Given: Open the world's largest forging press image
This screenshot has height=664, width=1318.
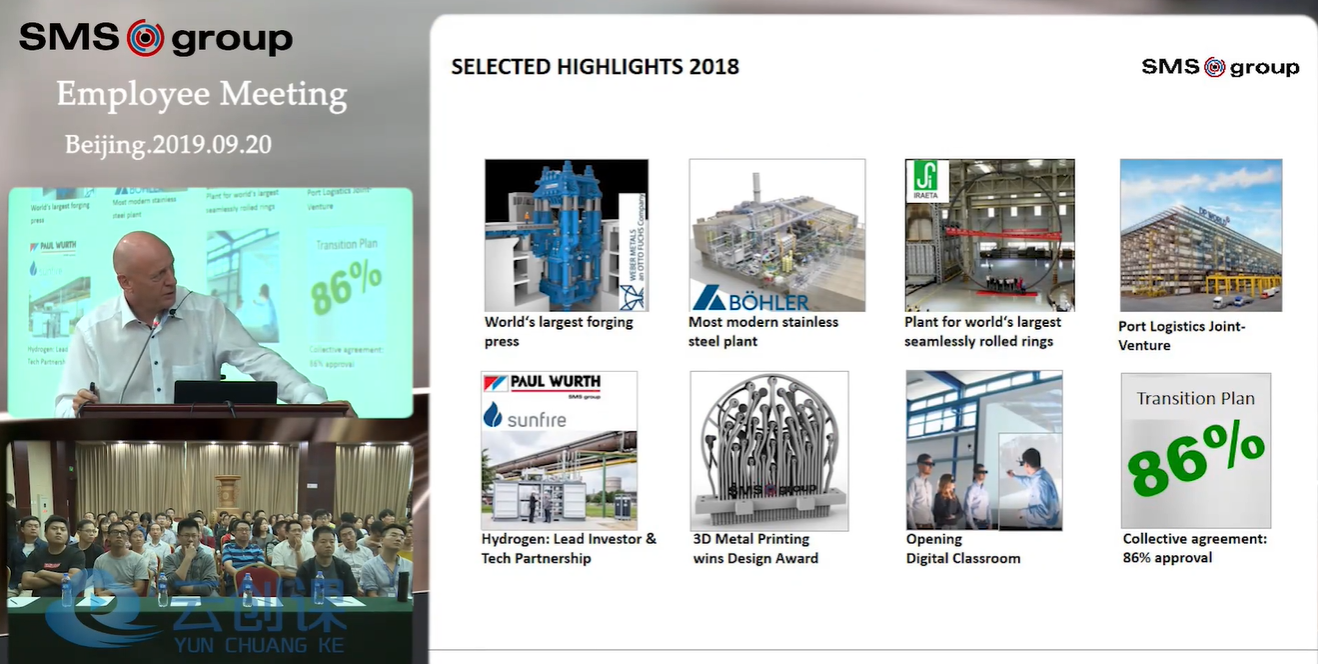Looking at the screenshot, I should 566,235.
